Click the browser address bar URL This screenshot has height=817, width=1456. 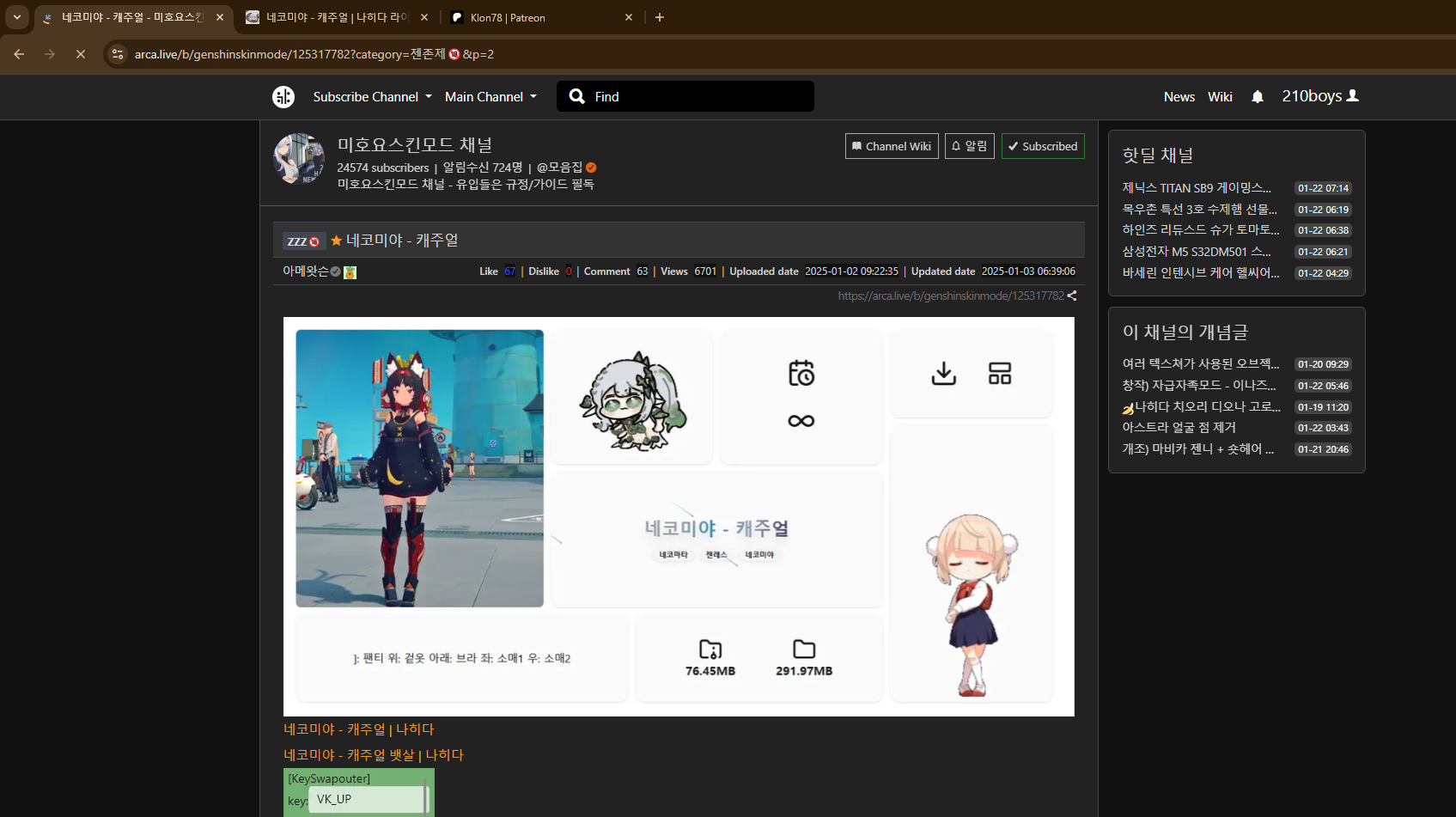click(x=314, y=54)
